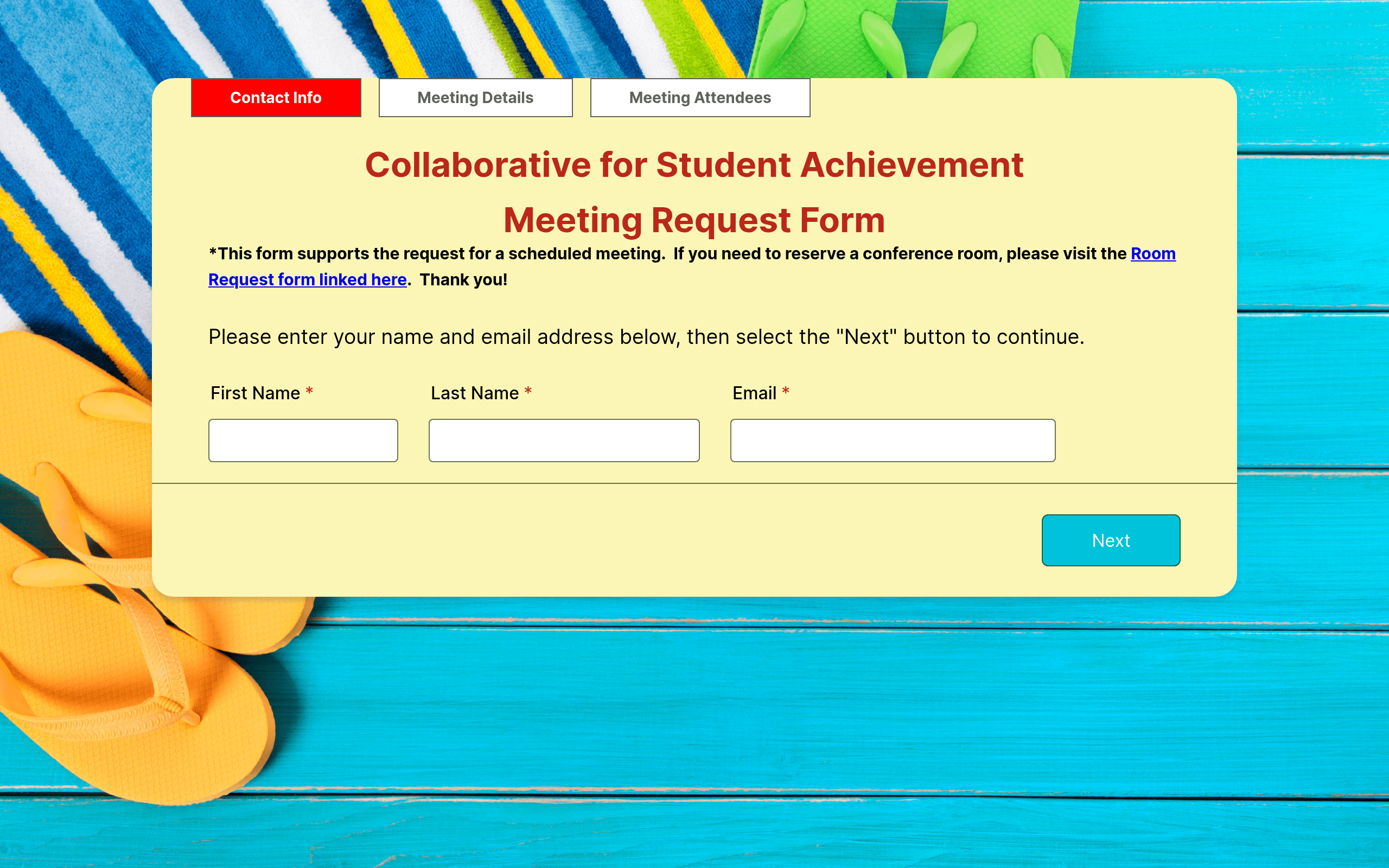
Task: Focus the First Name input field
Action: pyautogui.click(x=303, y=441)
